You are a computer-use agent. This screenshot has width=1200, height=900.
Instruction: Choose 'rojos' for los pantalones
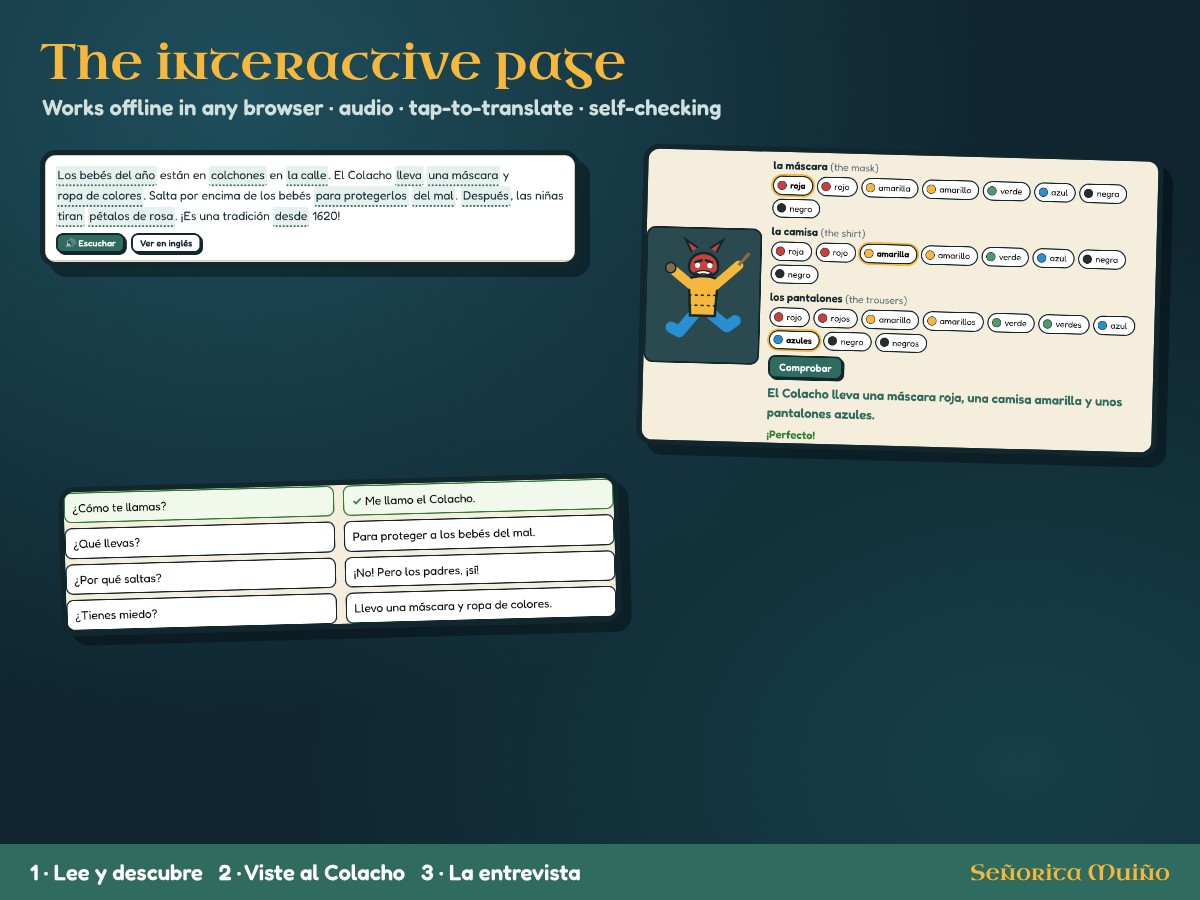tap(835, 319)
